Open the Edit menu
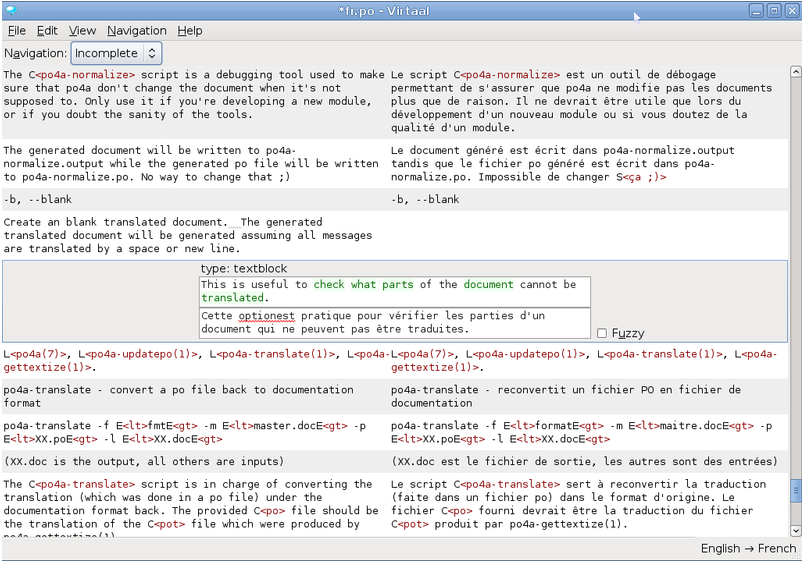This screenshot has height=561, width=802. [x=47, y=31]
